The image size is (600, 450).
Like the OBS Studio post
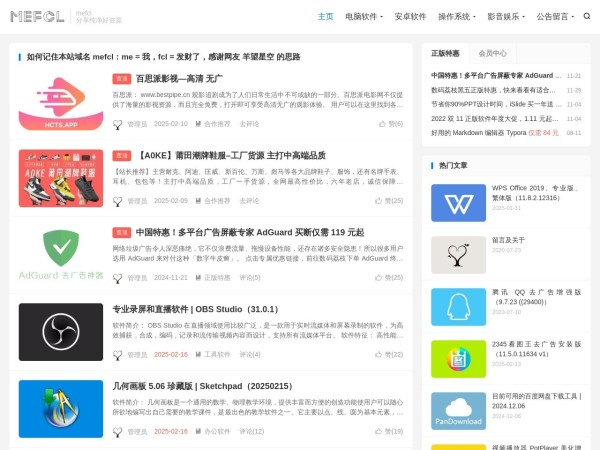[x=394, y=354]
